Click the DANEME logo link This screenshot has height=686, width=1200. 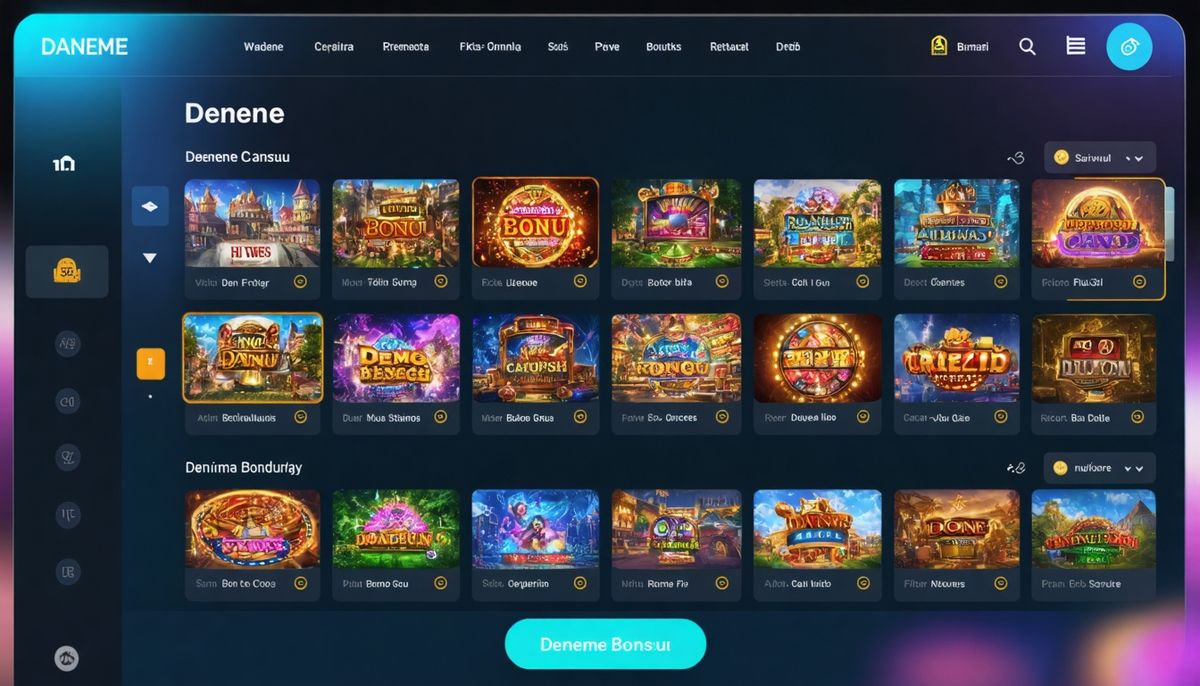click(x=85, y=47)
